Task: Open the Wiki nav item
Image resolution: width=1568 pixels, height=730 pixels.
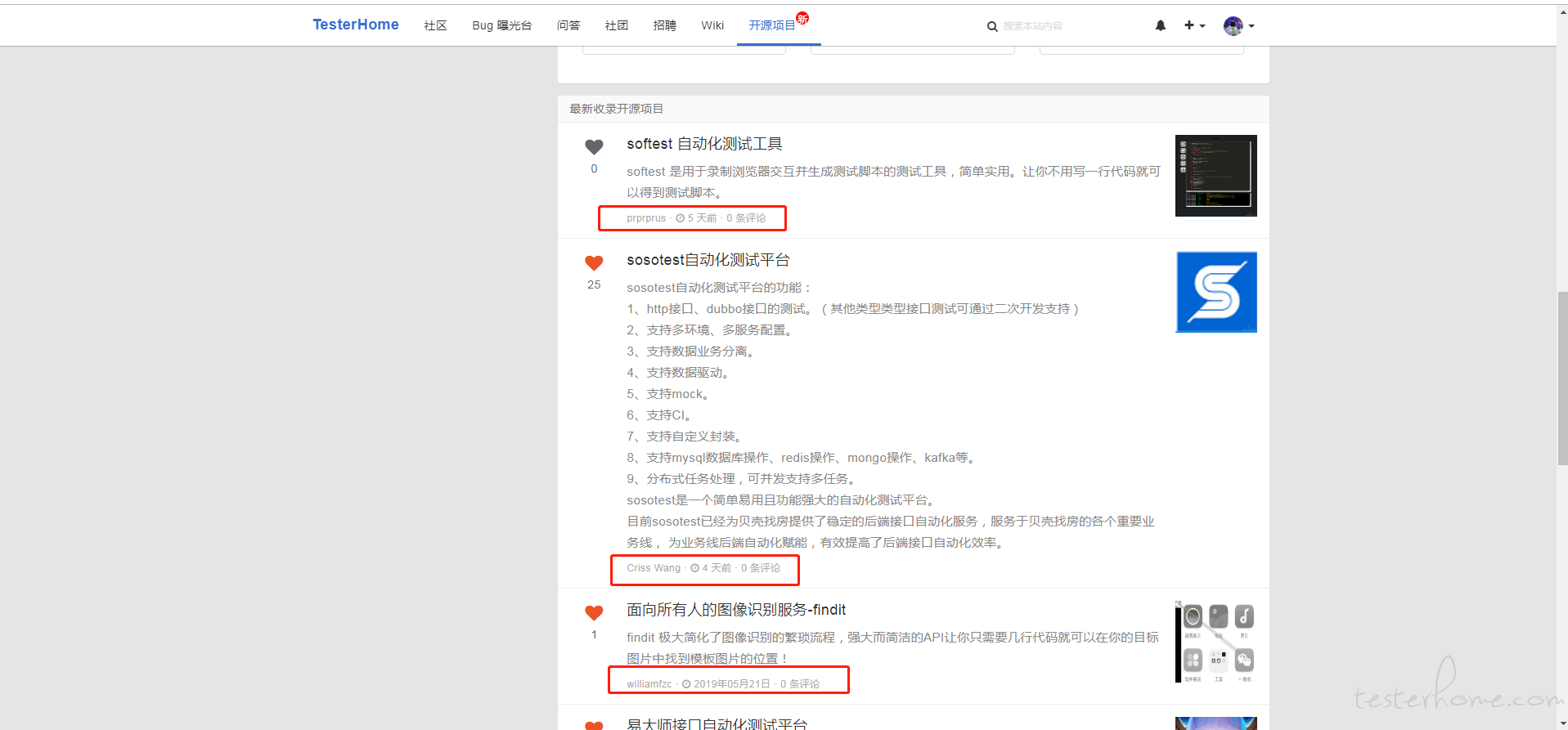Action: [712, 25]
